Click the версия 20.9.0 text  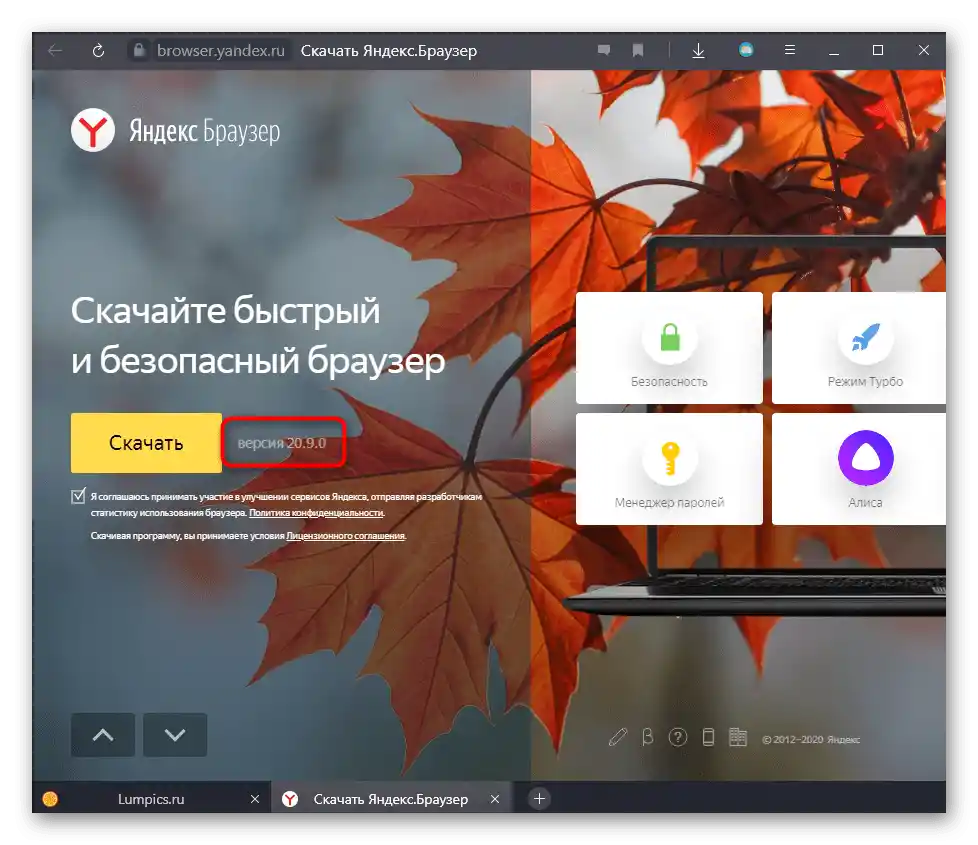coord(282,443)
